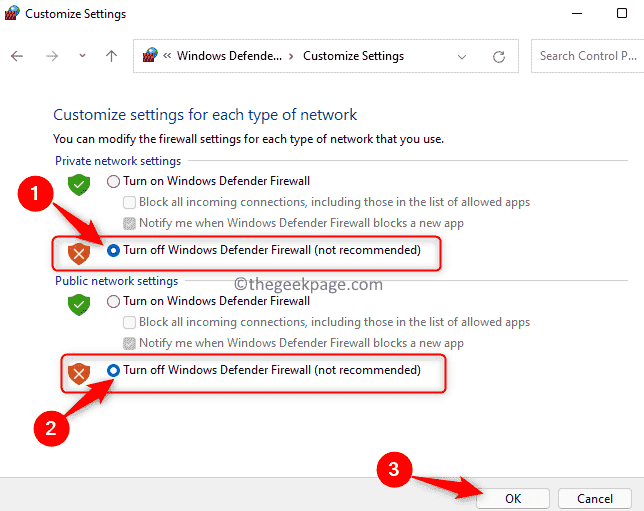The width and height of the screenshot is (644, 511).
Task: Click the breadcrumb double-chevron in address bar
Action: coord(168,56)
